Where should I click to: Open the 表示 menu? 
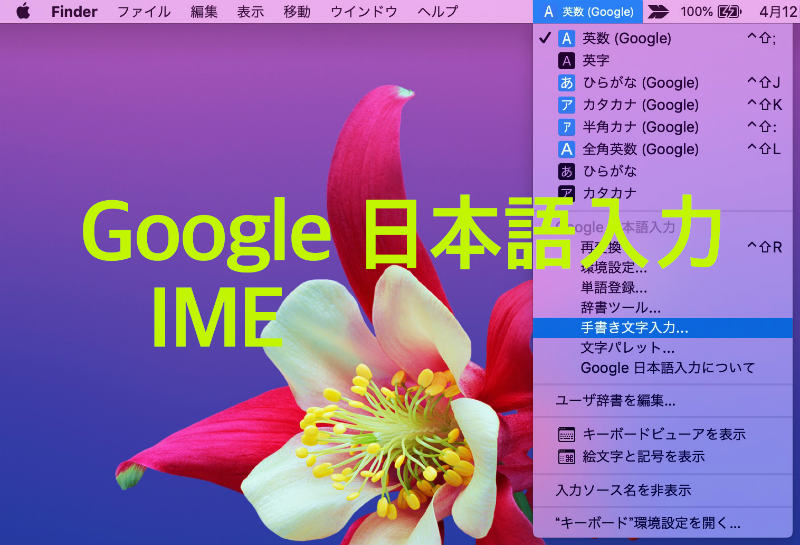click(251, 11)
